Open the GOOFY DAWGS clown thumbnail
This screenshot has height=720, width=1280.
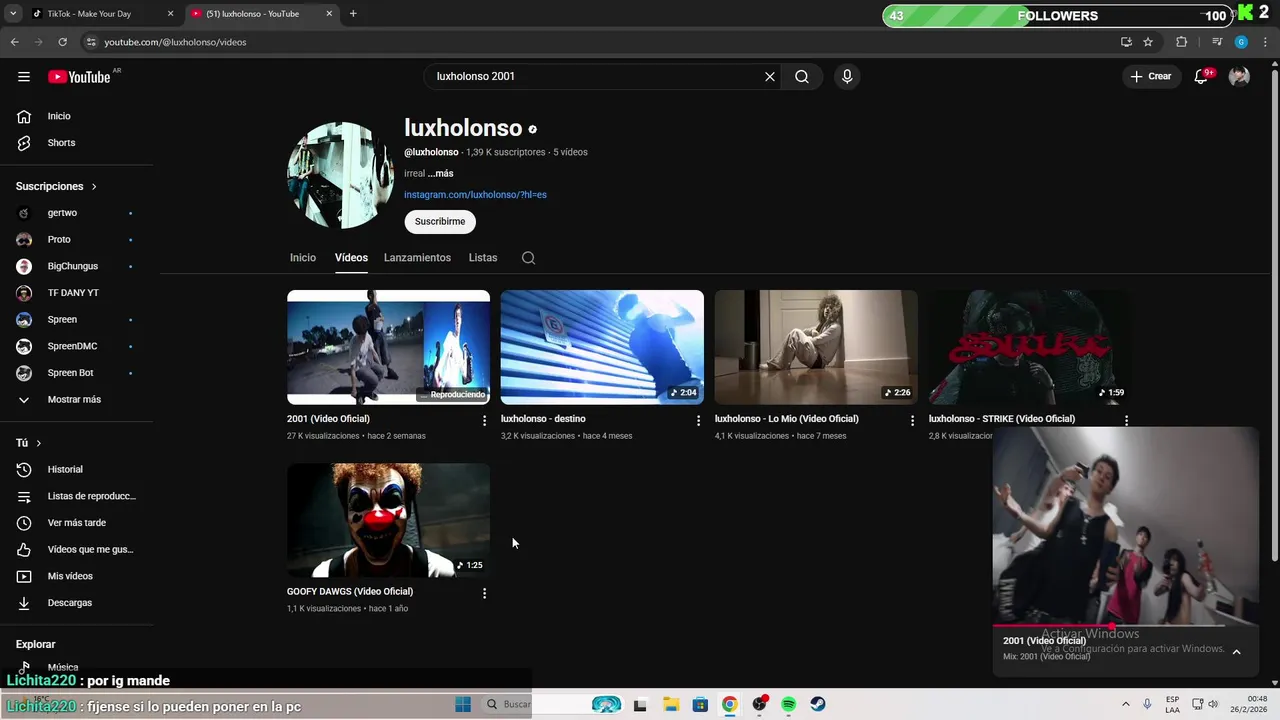[x=388, y=520]
